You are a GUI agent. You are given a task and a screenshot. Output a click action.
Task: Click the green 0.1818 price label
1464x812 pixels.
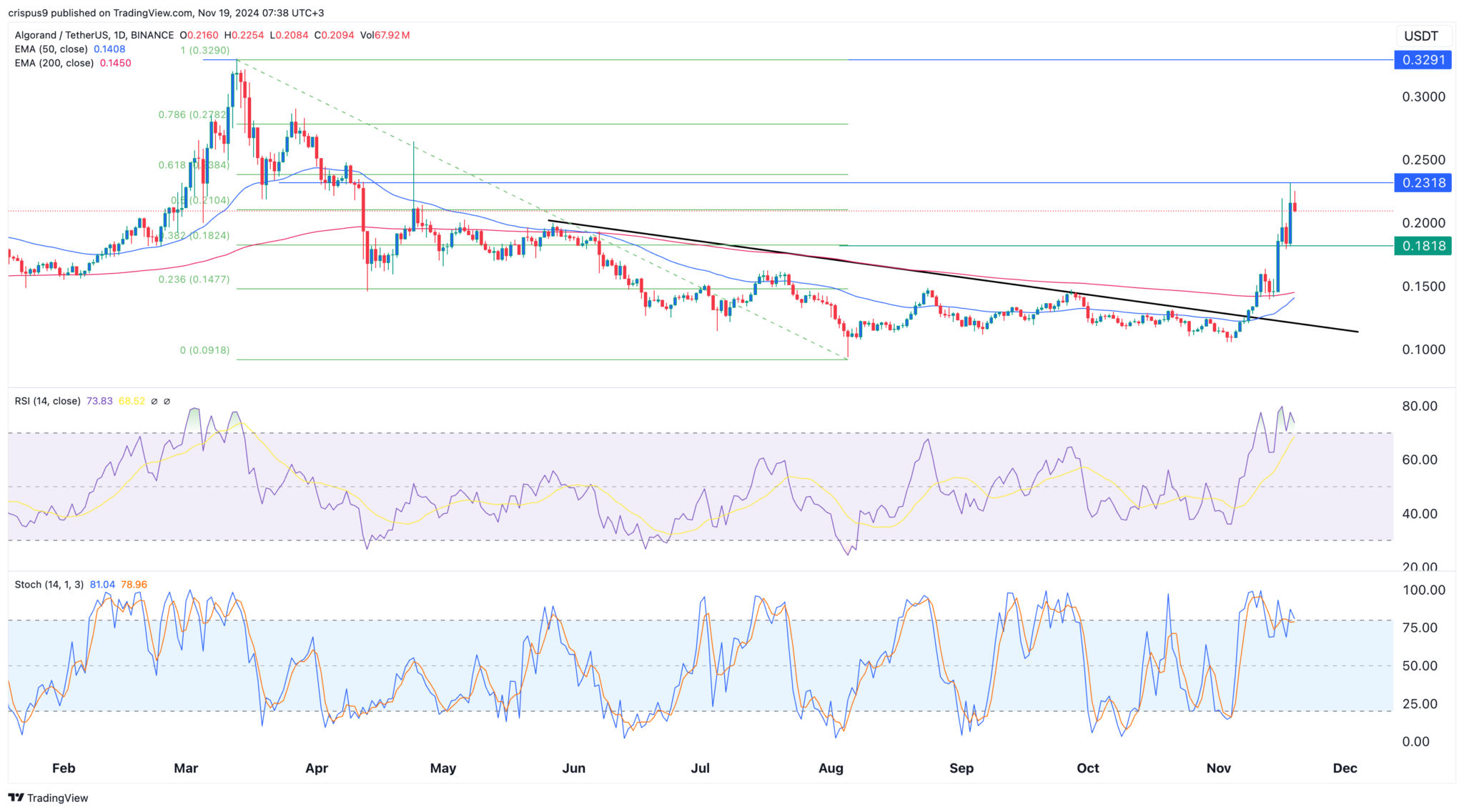click(1423, 246)
